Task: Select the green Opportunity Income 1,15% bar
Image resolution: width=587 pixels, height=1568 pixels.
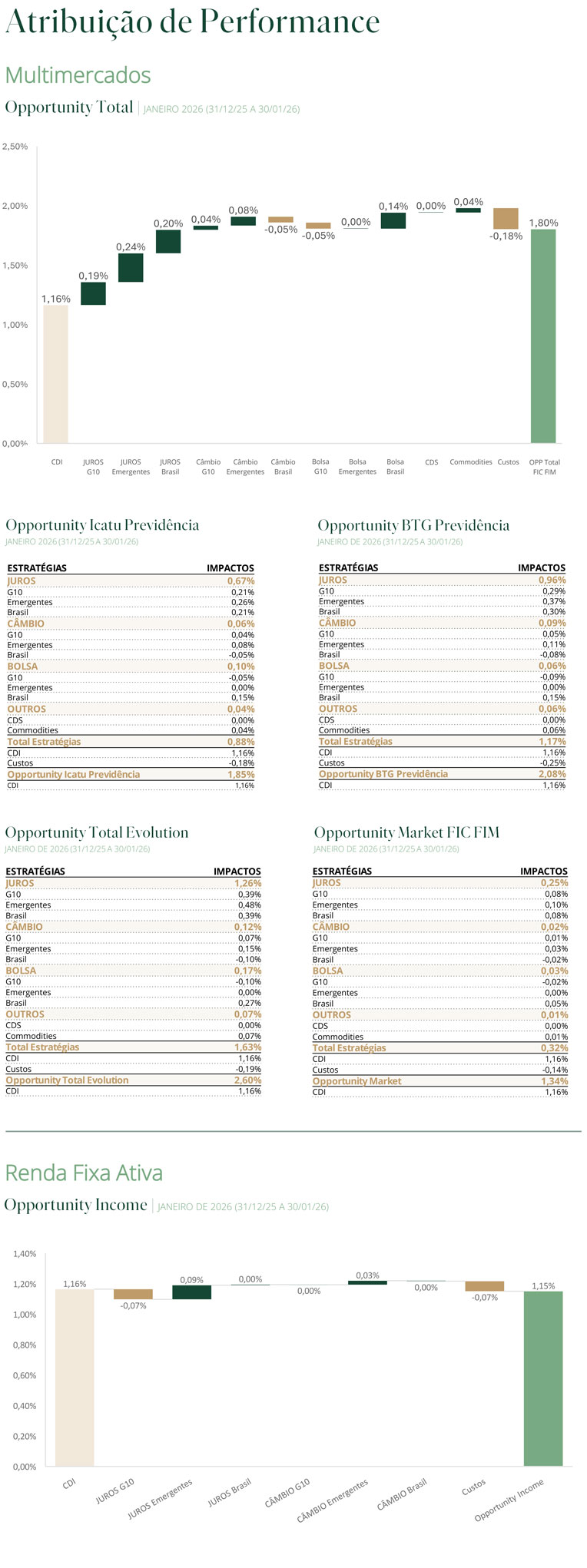Action: point(543,1378)
